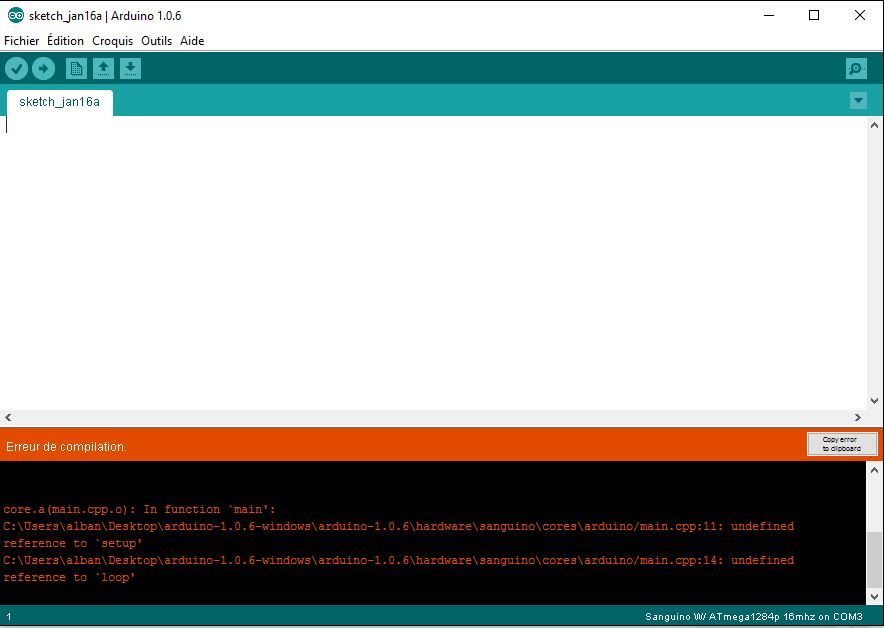Screen dimensions: 884x628
Task: Select the sketch_jan16a tab
Action: [60, 102]
